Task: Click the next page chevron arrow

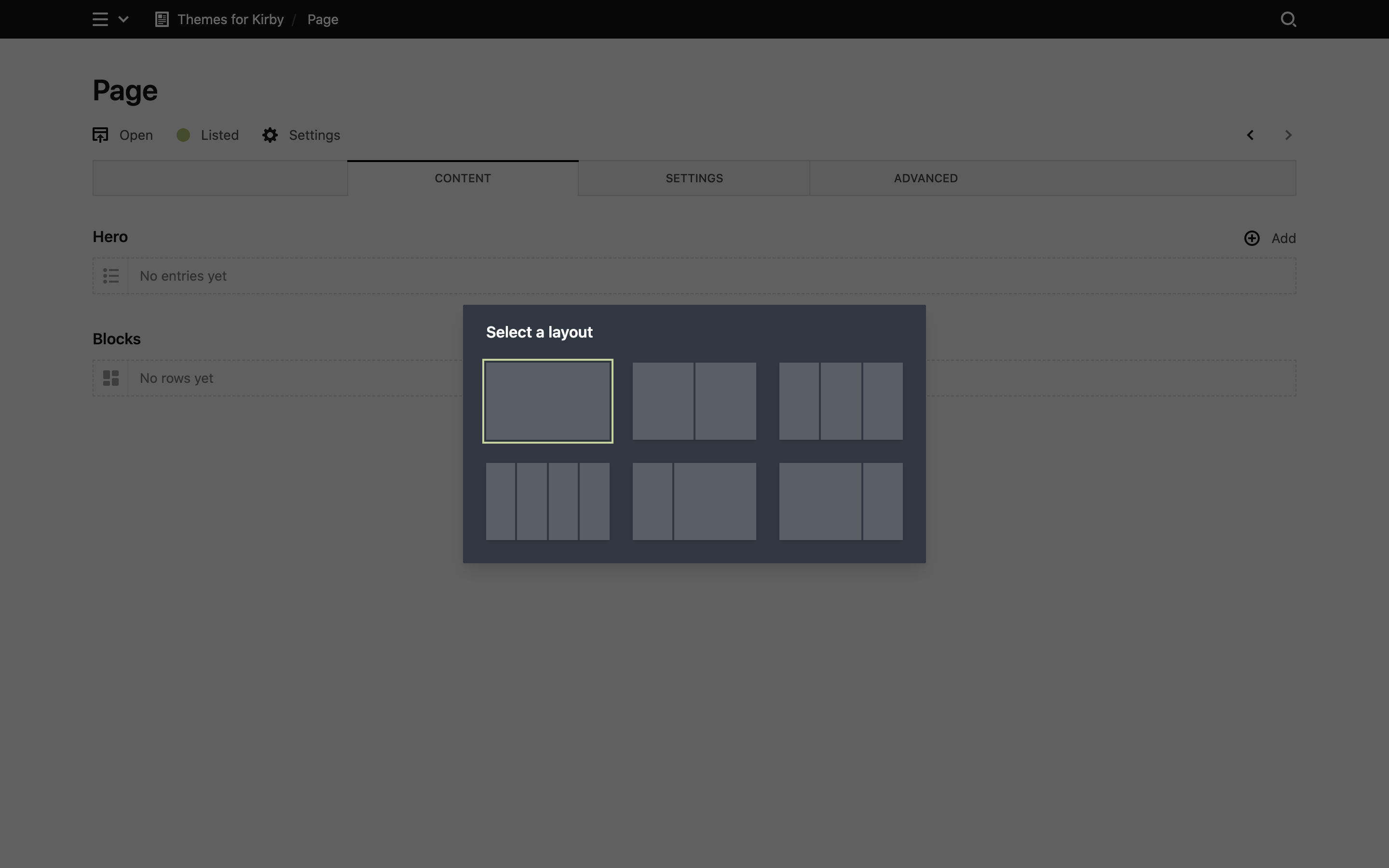Action: coord(1288,135)
